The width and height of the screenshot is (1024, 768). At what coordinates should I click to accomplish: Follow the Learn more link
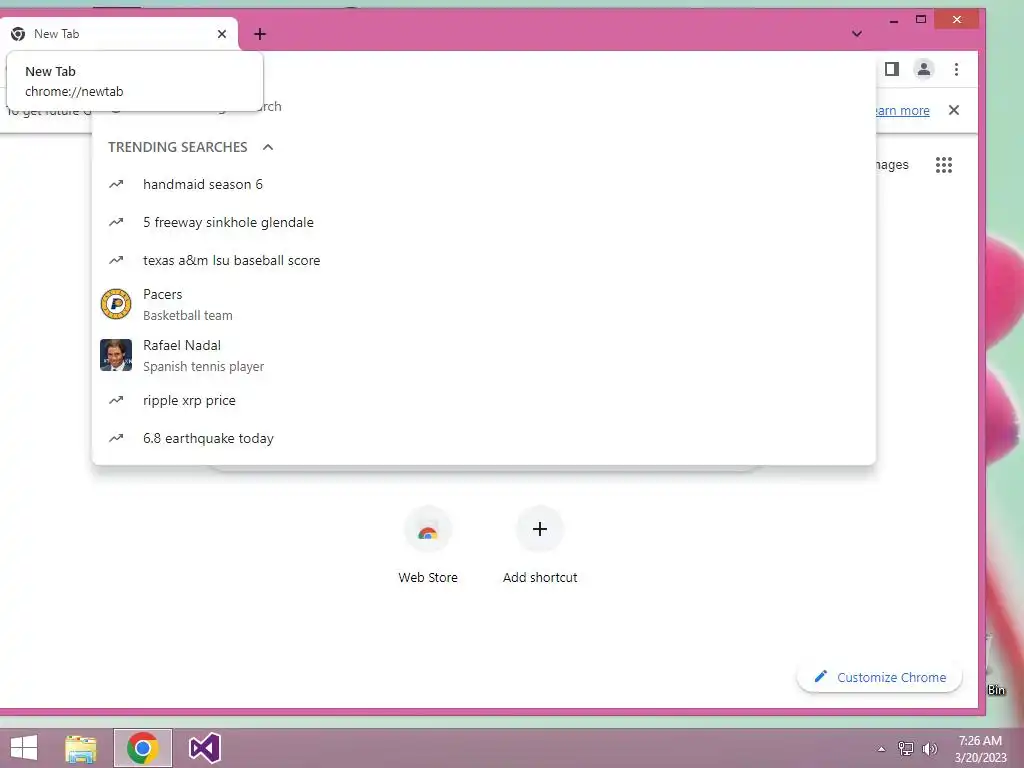tap(902, 110)
